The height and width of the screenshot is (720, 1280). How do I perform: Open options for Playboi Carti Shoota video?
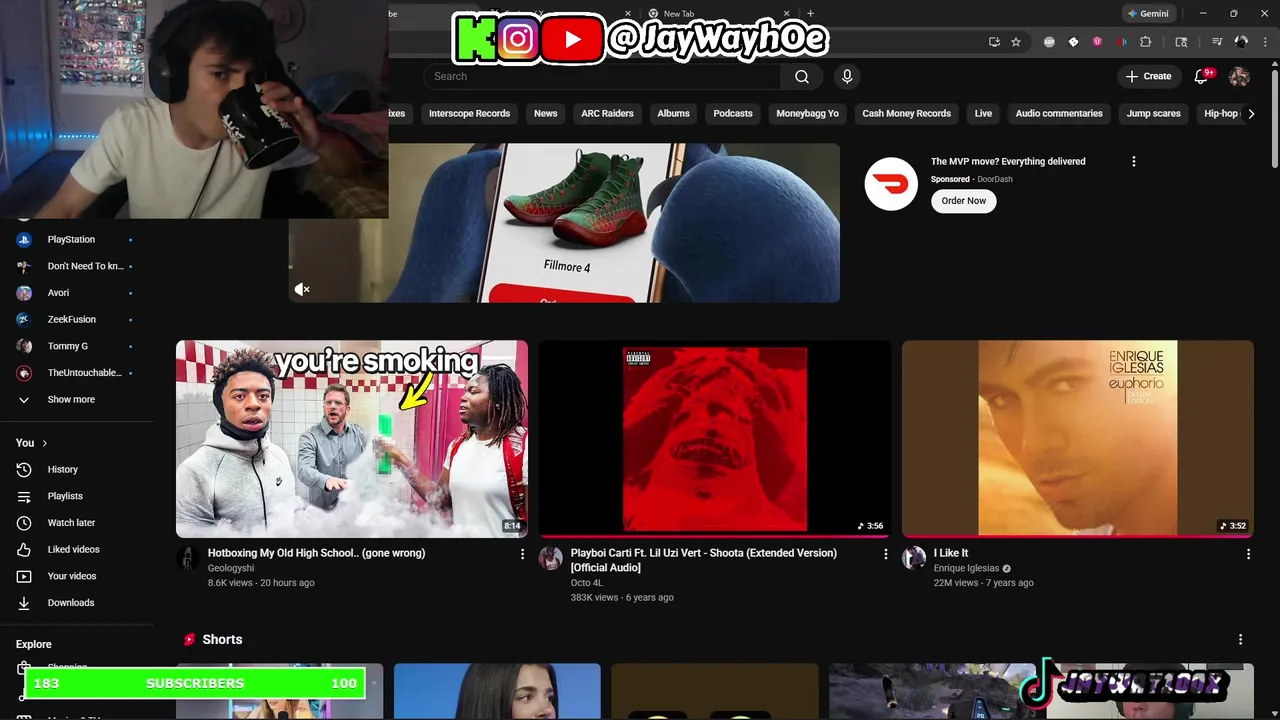pyautogui.click(x=885, y=553)
